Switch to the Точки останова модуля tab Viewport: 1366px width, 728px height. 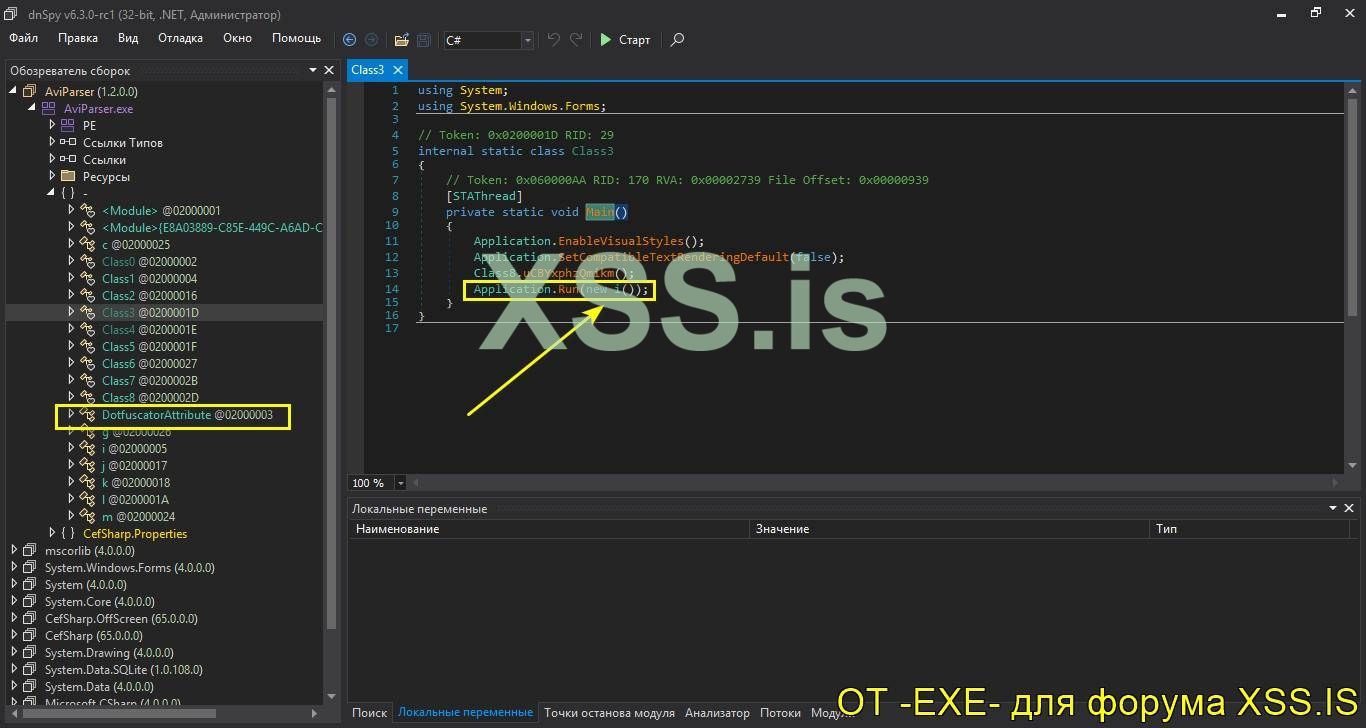tap(609, 713)
